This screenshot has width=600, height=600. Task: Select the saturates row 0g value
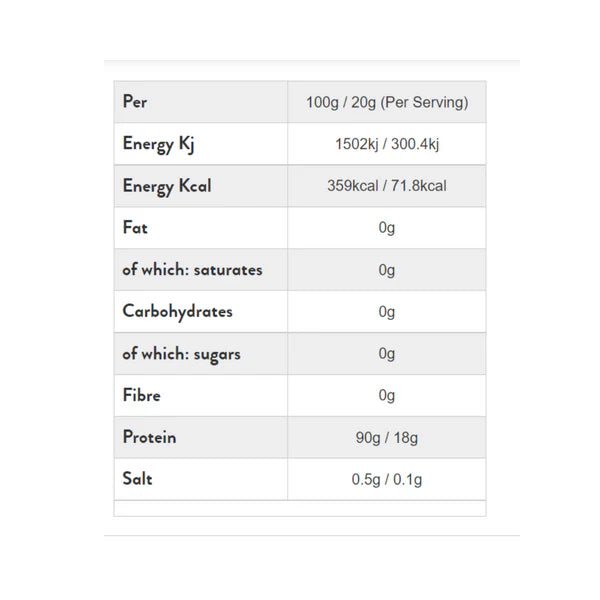(x=387, y=270)
